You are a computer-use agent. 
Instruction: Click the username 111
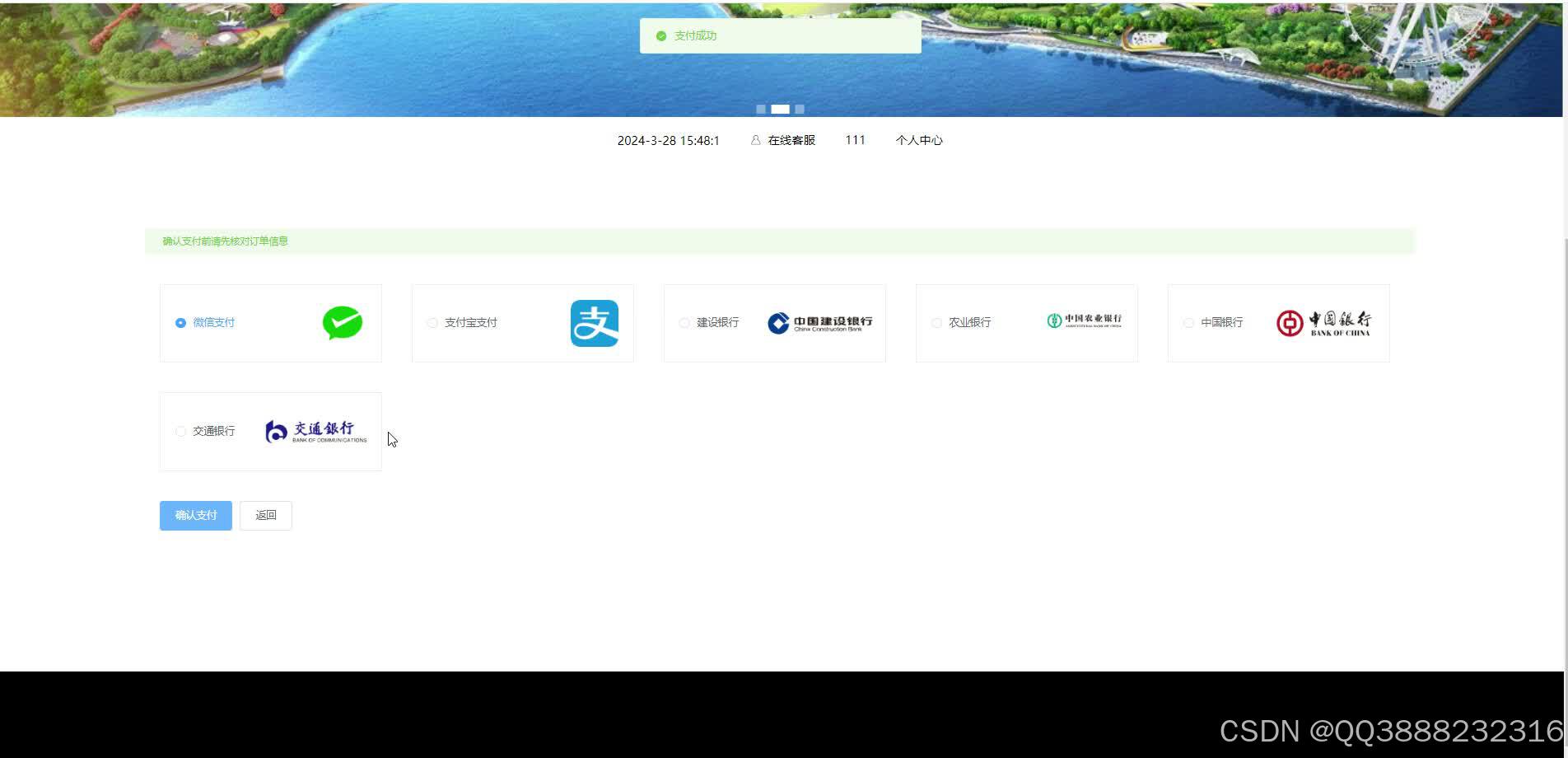pos(855,140)
